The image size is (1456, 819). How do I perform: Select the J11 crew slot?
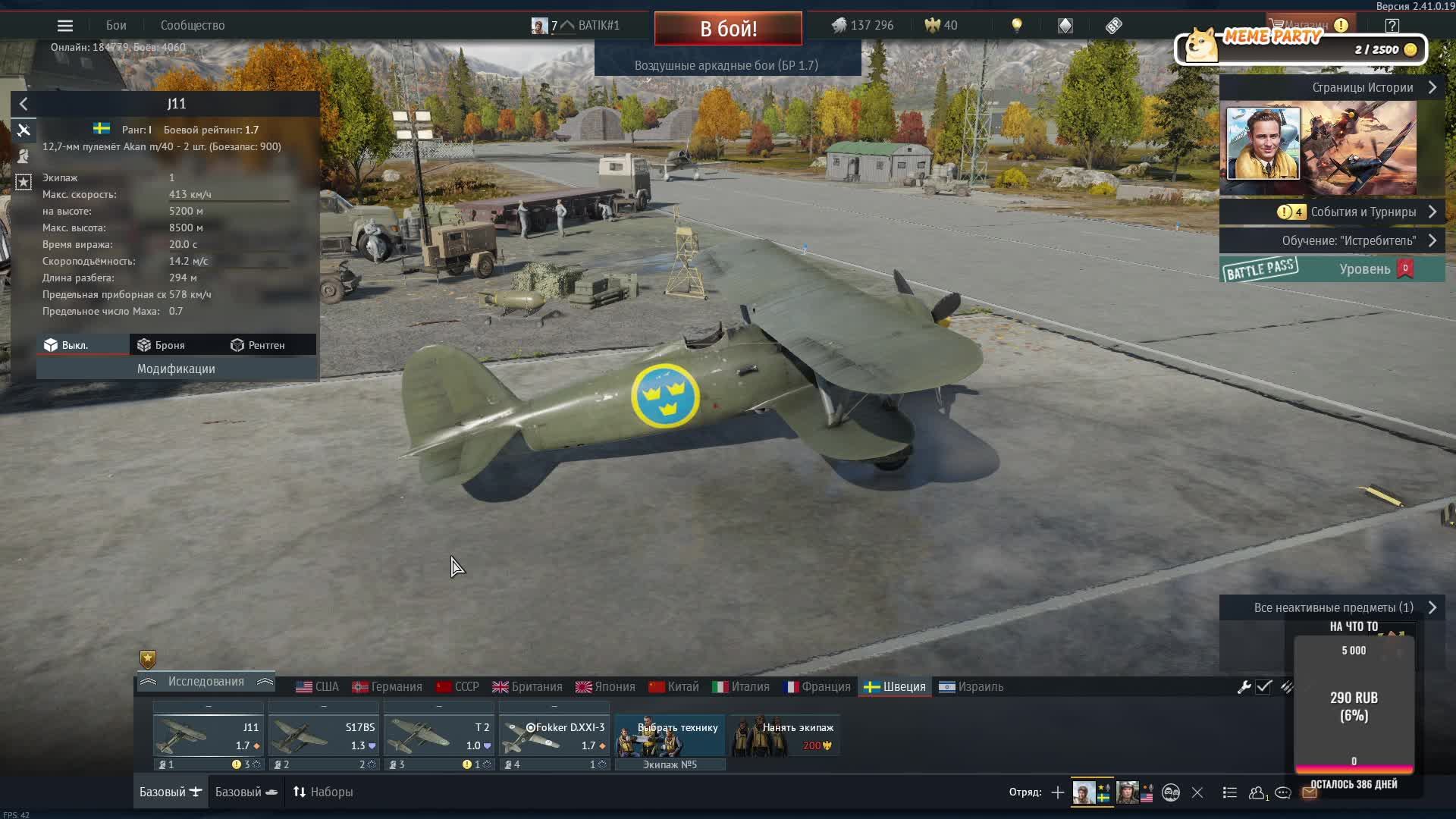click(x=209, y=736)
